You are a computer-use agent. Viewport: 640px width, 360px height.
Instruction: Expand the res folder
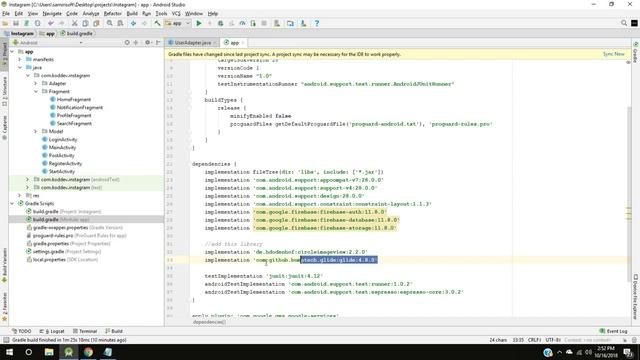(20, 196)
